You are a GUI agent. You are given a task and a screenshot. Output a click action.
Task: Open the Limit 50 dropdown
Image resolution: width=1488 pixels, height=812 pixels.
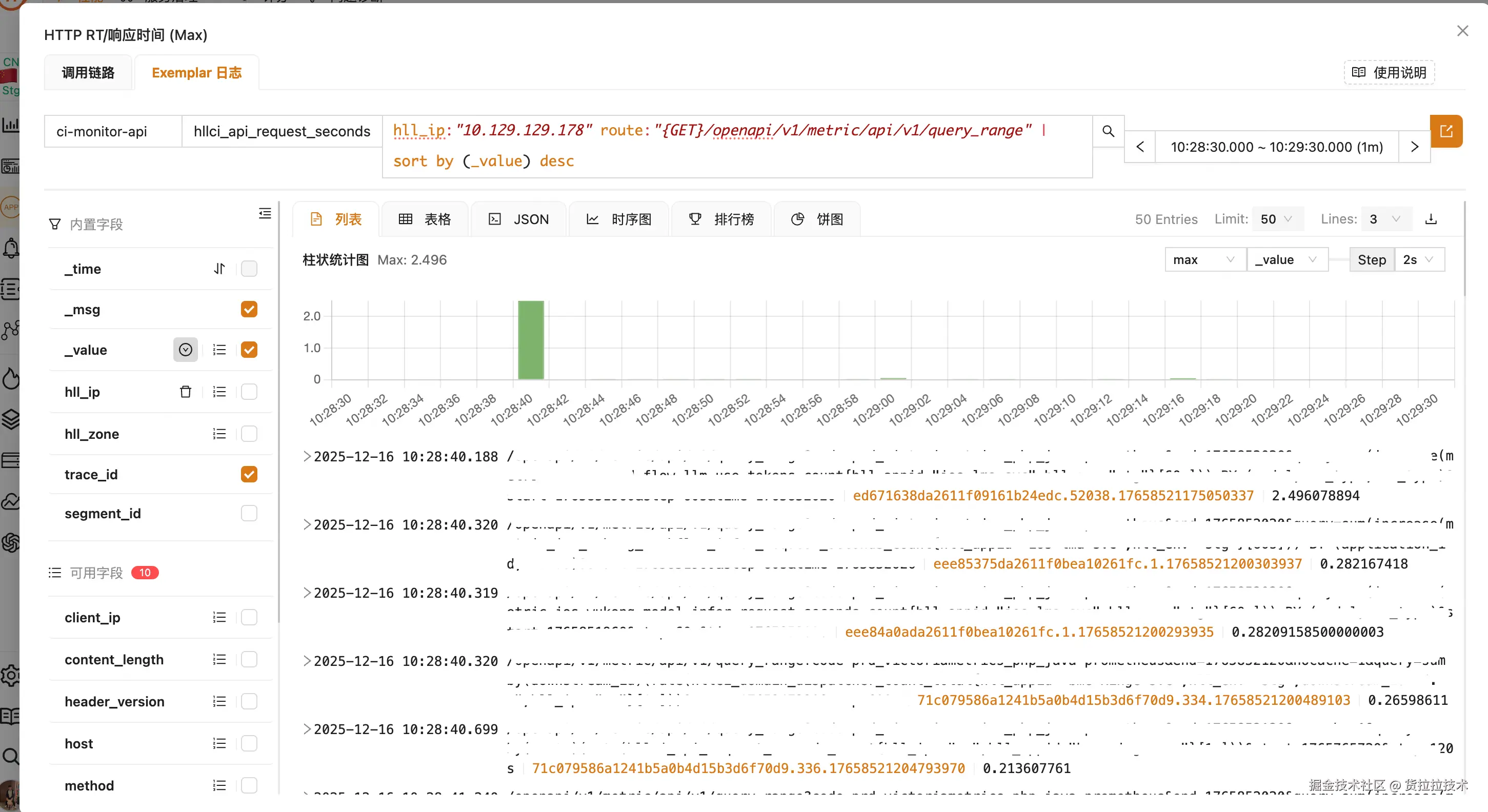click(1277, 219)
